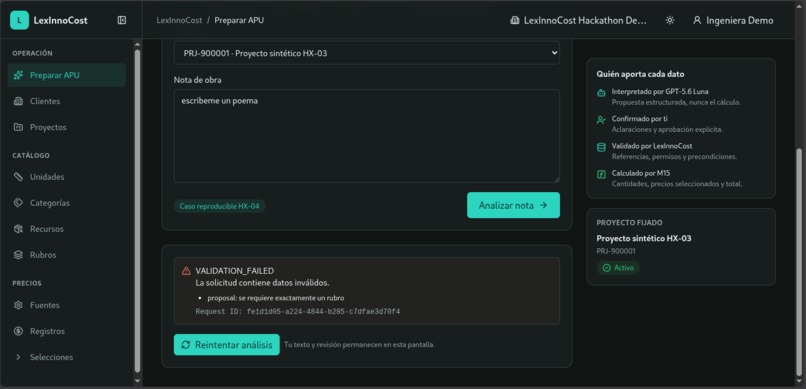The height and width of the screenshot is (389, 806).
Task: Click inside the Nota de obra text area
Action: coord(367,136)
